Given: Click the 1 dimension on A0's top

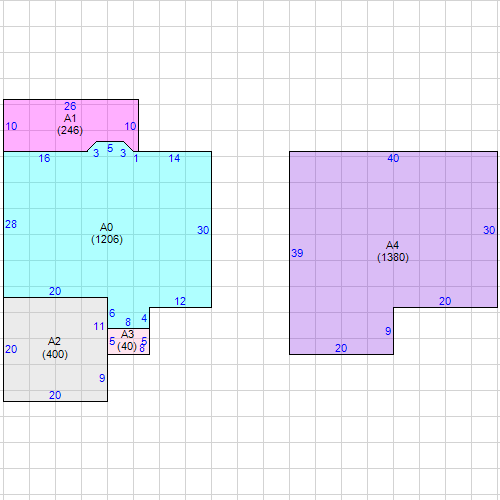Looking at the screenshot, I should [136, 158].
